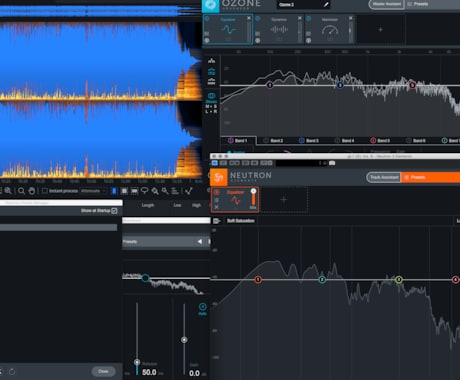This screenshot has width=460, height=380.
Task: Remove the Neutron Equalizer module with X
Action: click(216, 207)
